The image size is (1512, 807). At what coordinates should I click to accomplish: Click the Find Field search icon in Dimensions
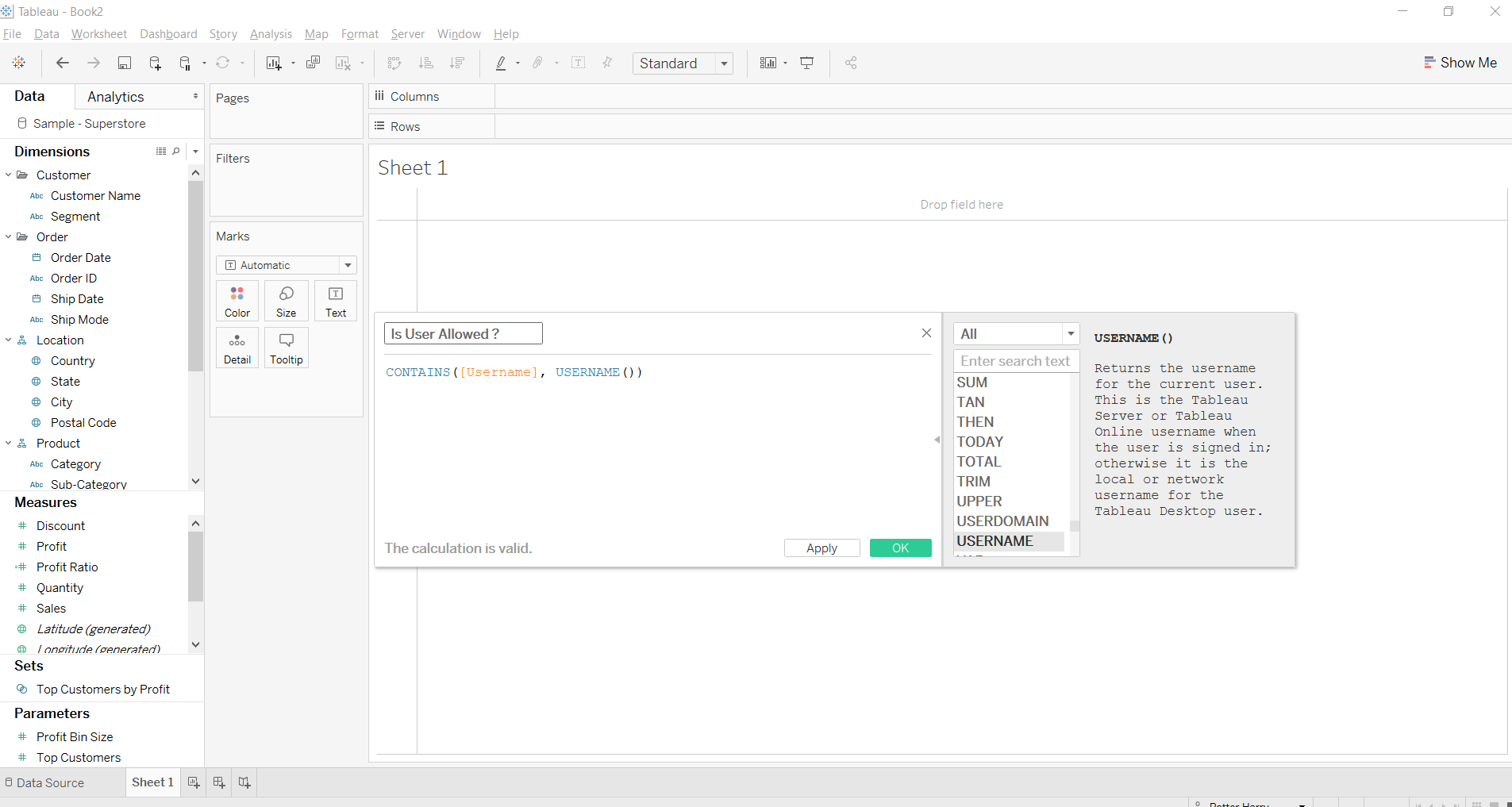(x=176, y=151)
